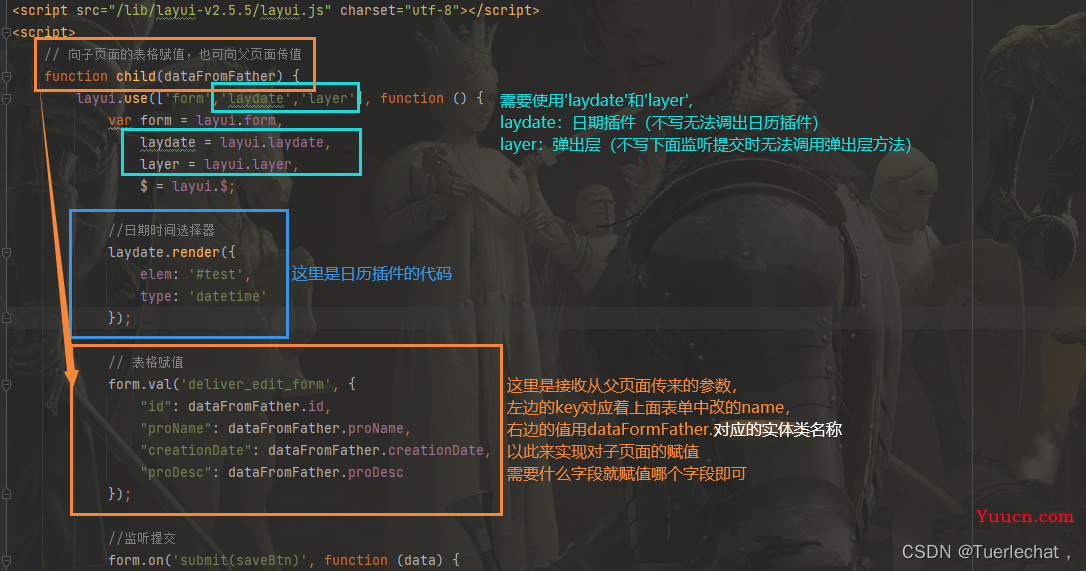Click the layui.js path in script src
Screen dimensions: 1086x571
pos(220,10)
